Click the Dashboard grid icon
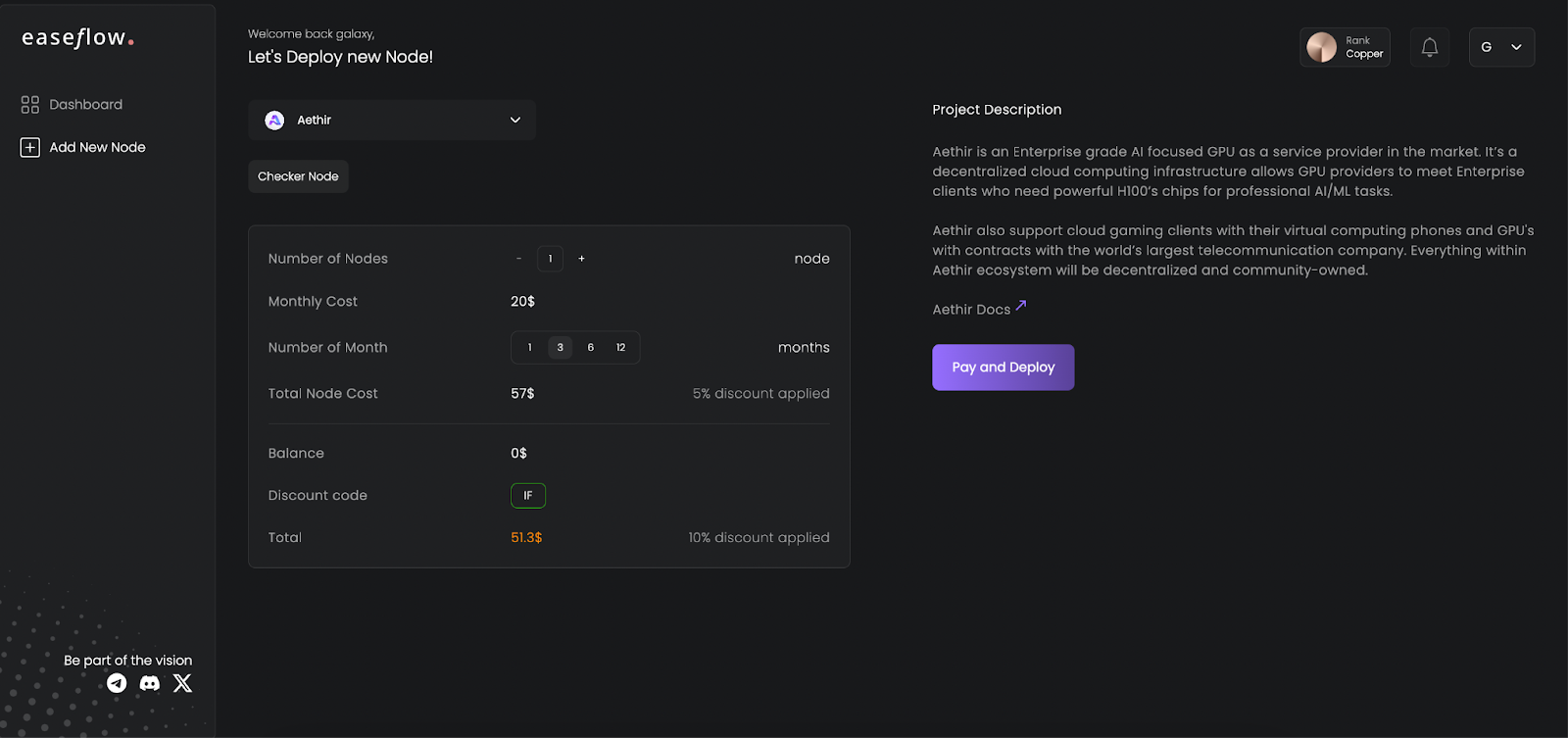Image resolution: width=1568 pixels, height=738 pixels. [x=30, y=104]
